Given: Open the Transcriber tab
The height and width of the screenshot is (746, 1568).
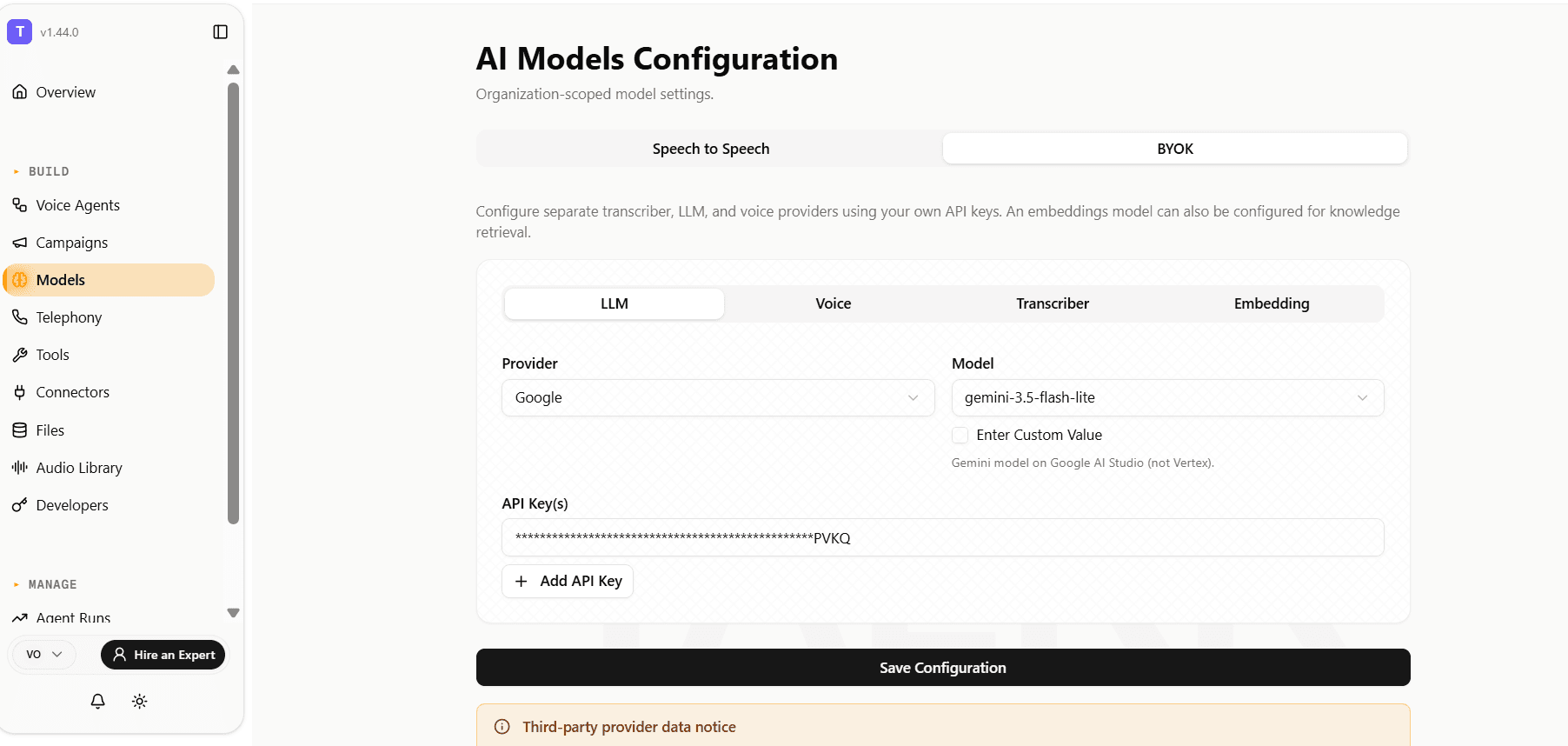Looking at the screenshot, I should [x=1053, y=303].
